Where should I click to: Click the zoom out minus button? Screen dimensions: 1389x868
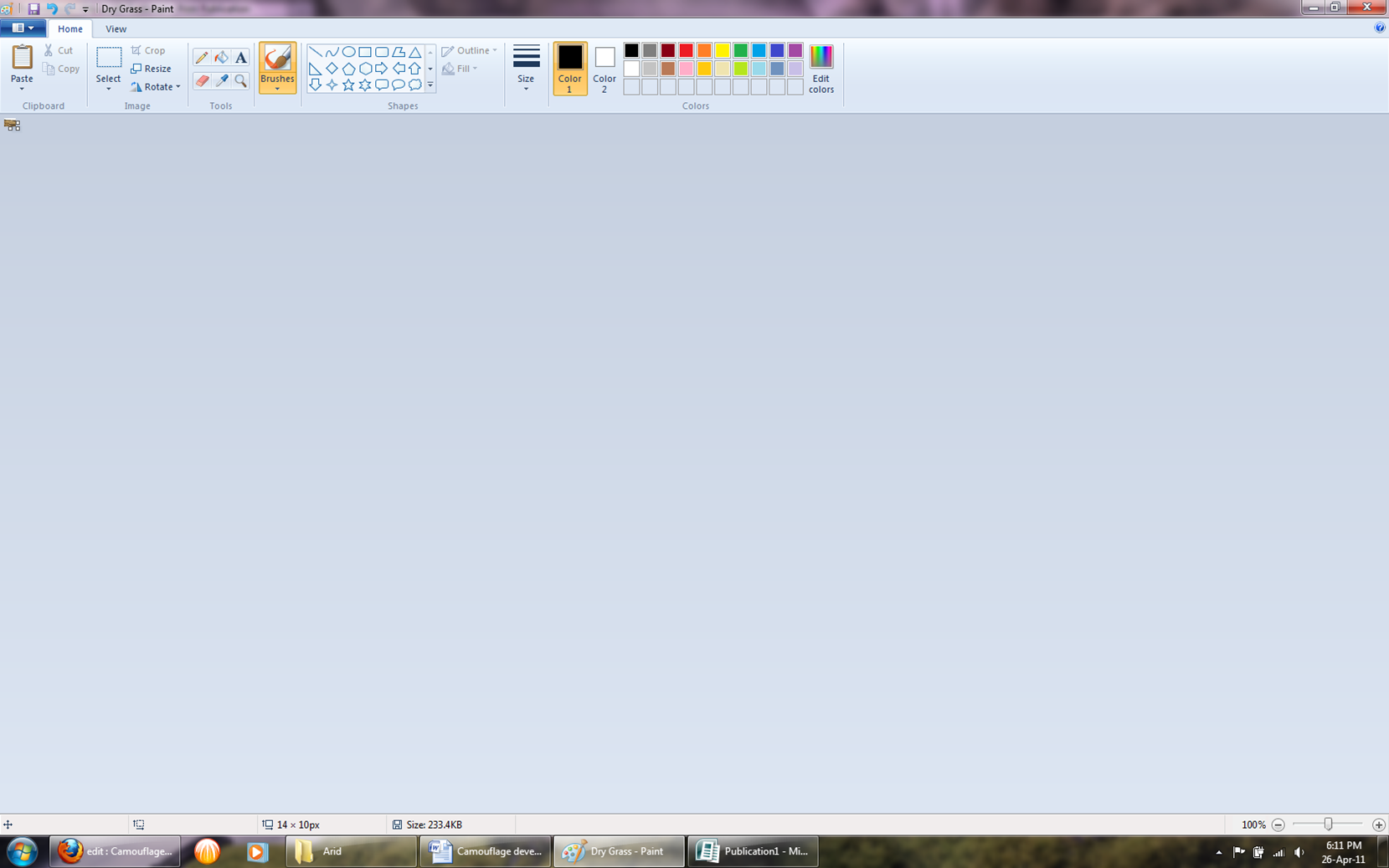pyautogui.click(x=1278, y=824)
